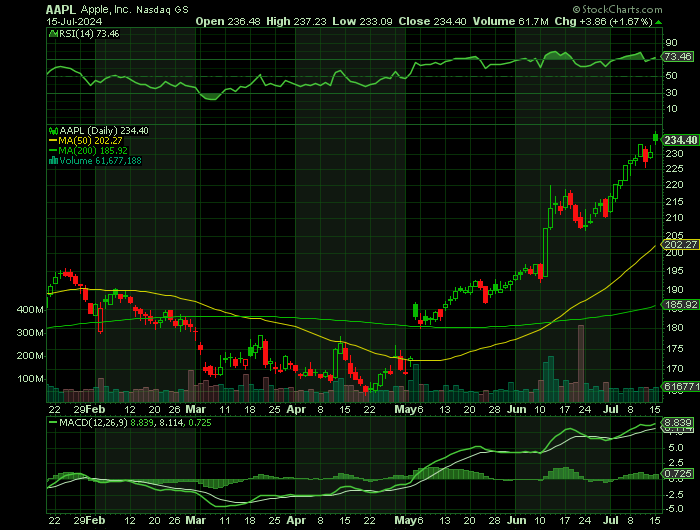Click the boxed 73.46 RSI value tag
The width and height of the screenshot is (700, 530).
point(678,57)
